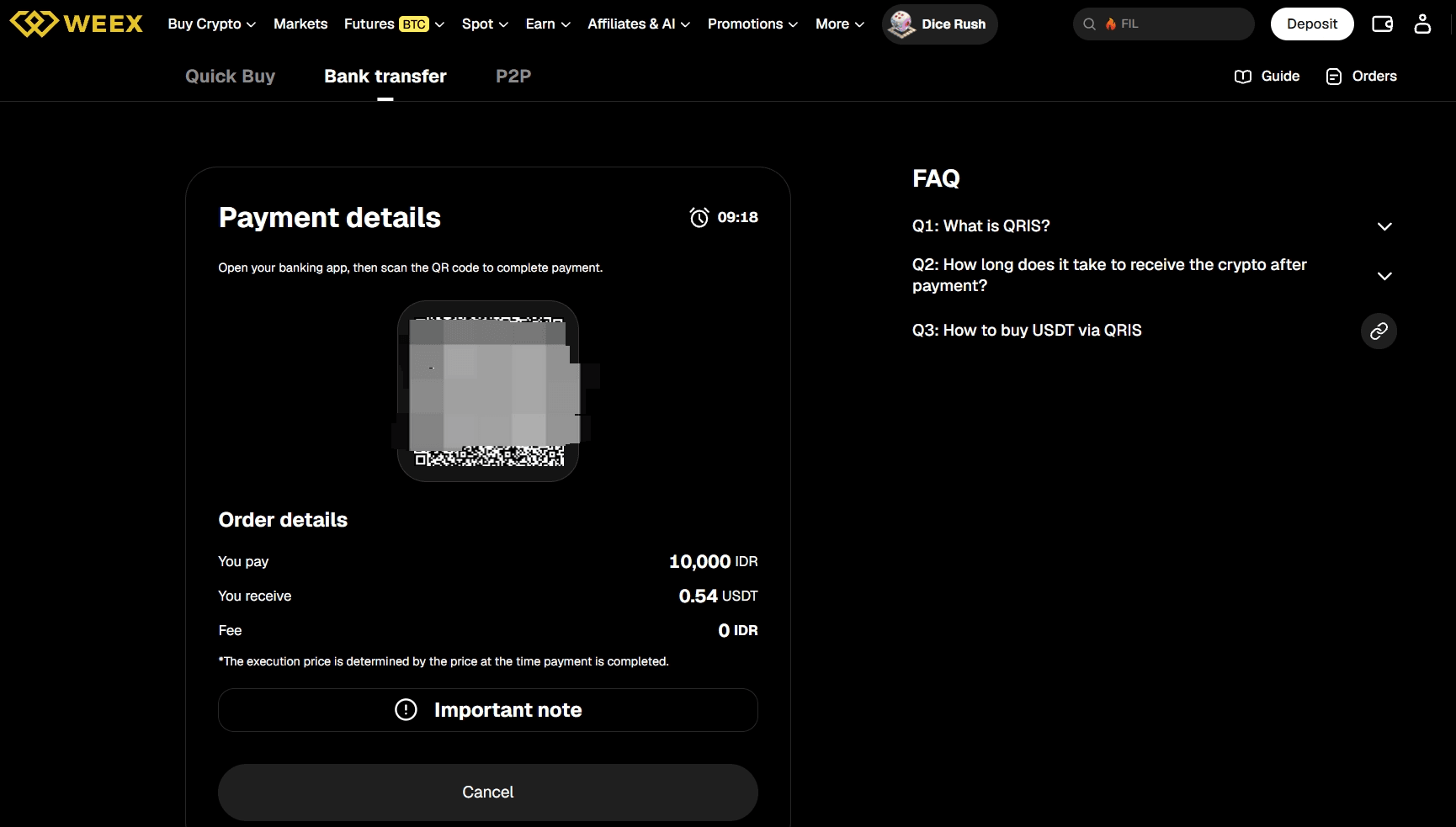
Task: Expand Q2 about receiving crypto
Action: tap(1152, 275)
